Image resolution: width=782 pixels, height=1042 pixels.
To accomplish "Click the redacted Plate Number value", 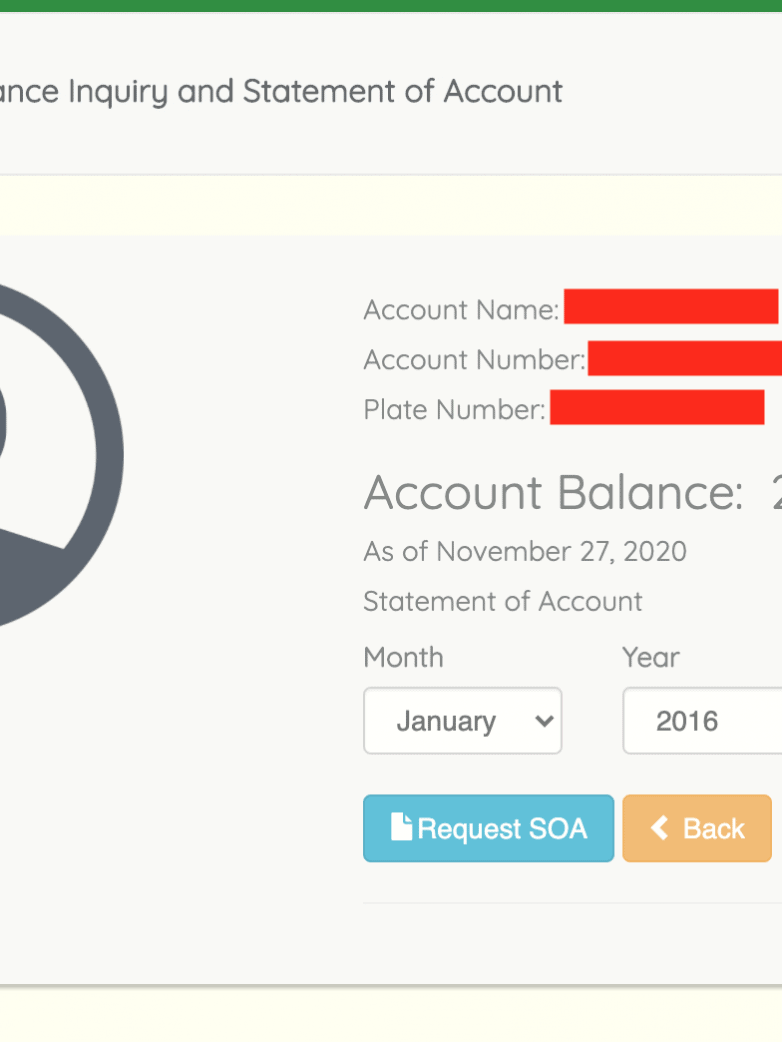I will [x=657, y=407].
